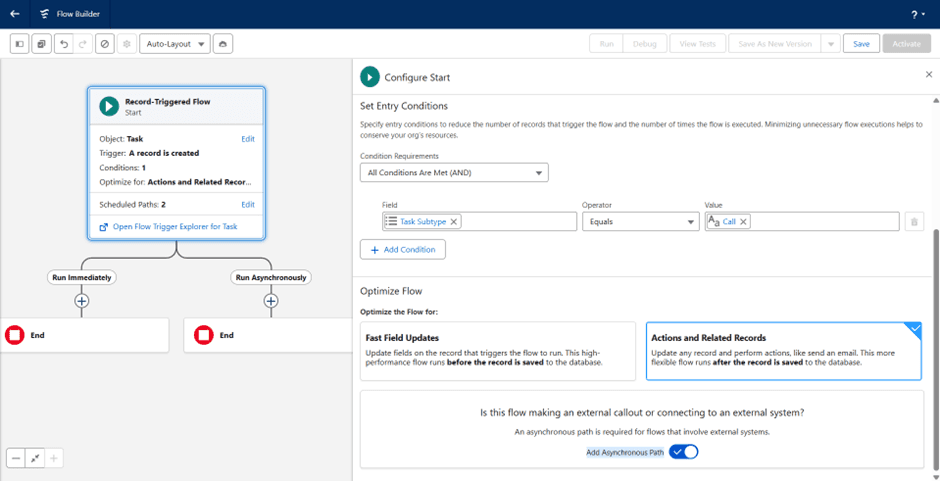Add element under Run Immediately path
The image size is (940, 481).
pos(82,300)
